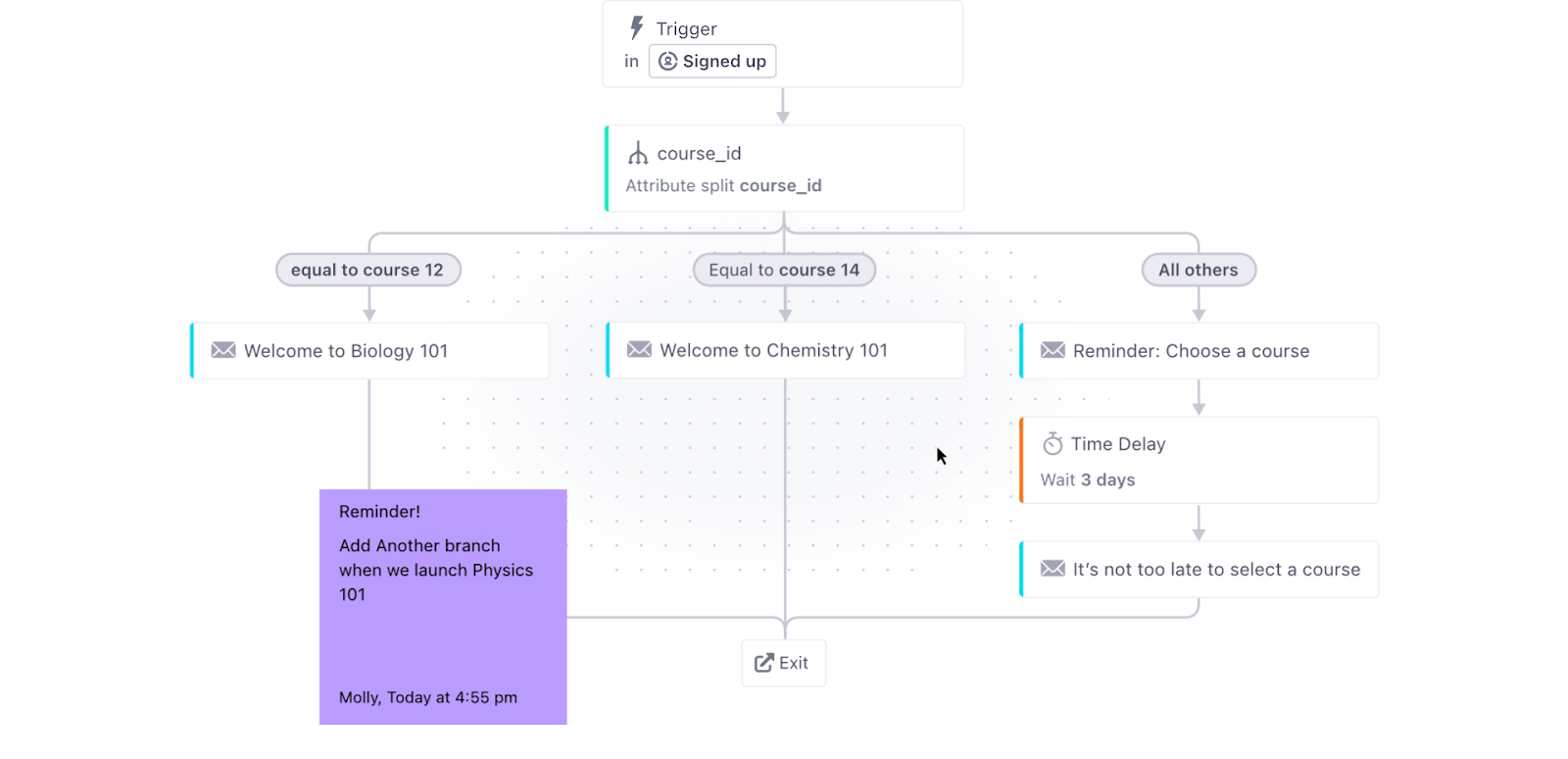Click the Exit node label
This screenshot has height=759, width=1568.
(x=794, y=663)
